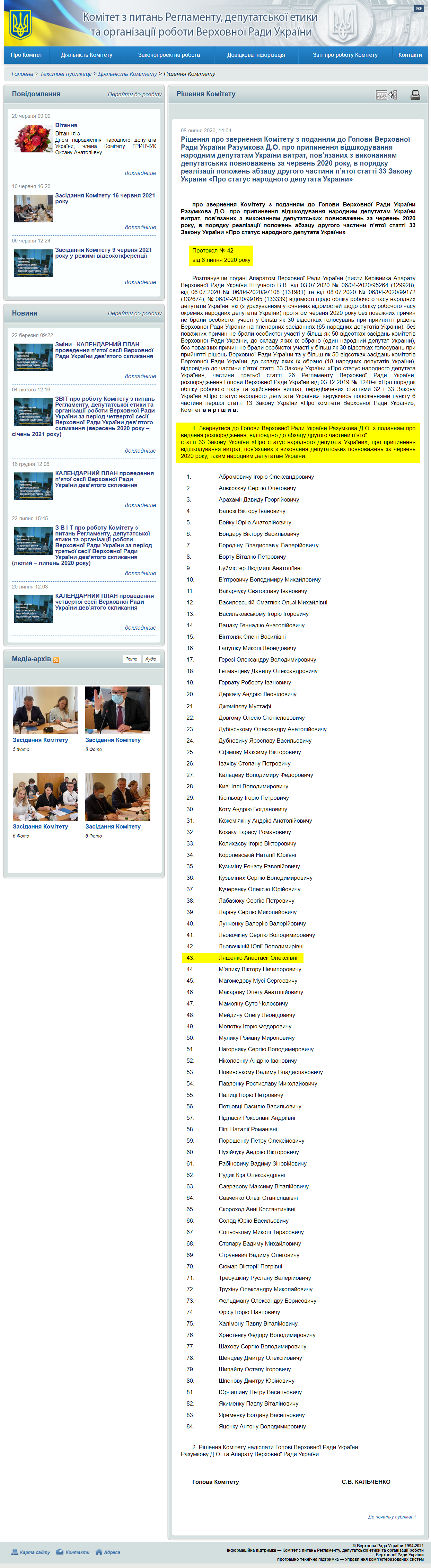Click the house Address icon in footer
Screen dimensions: 431x1568
coord(99,1552)
